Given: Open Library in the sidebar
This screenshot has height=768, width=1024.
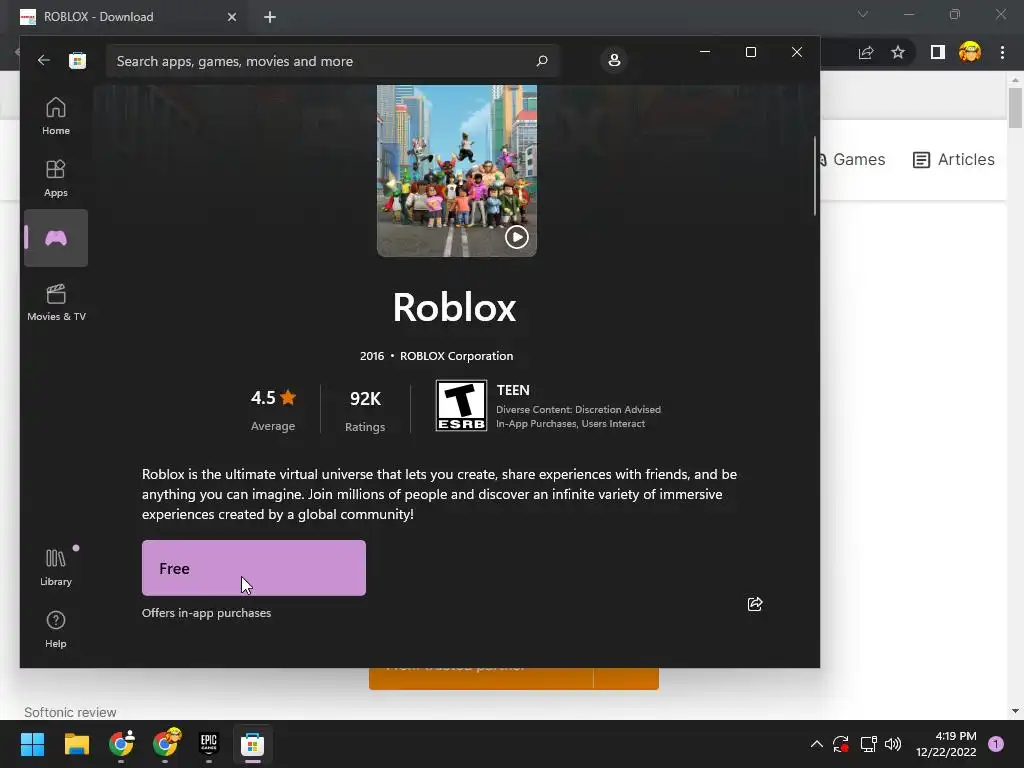Looking at the screenshot, I should pos(56,567).
